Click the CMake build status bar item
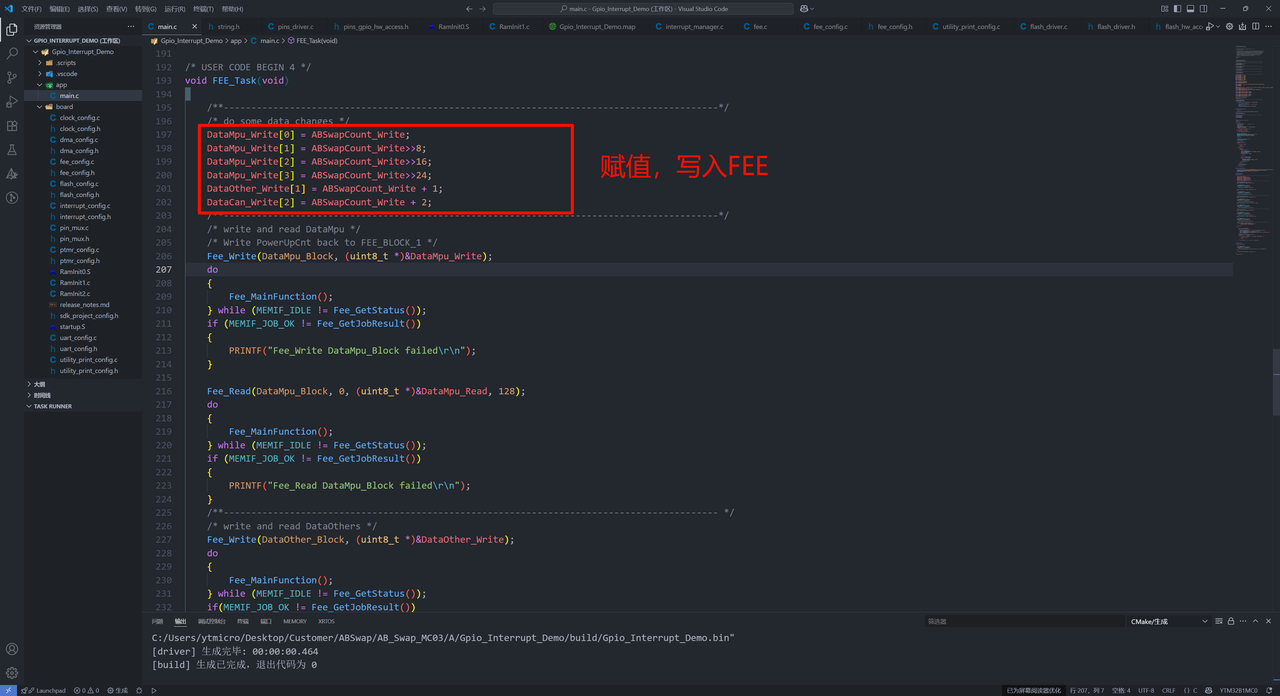 (117, 690)
